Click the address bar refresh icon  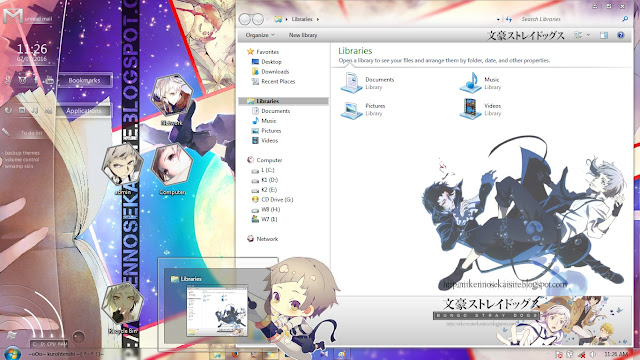509,19
